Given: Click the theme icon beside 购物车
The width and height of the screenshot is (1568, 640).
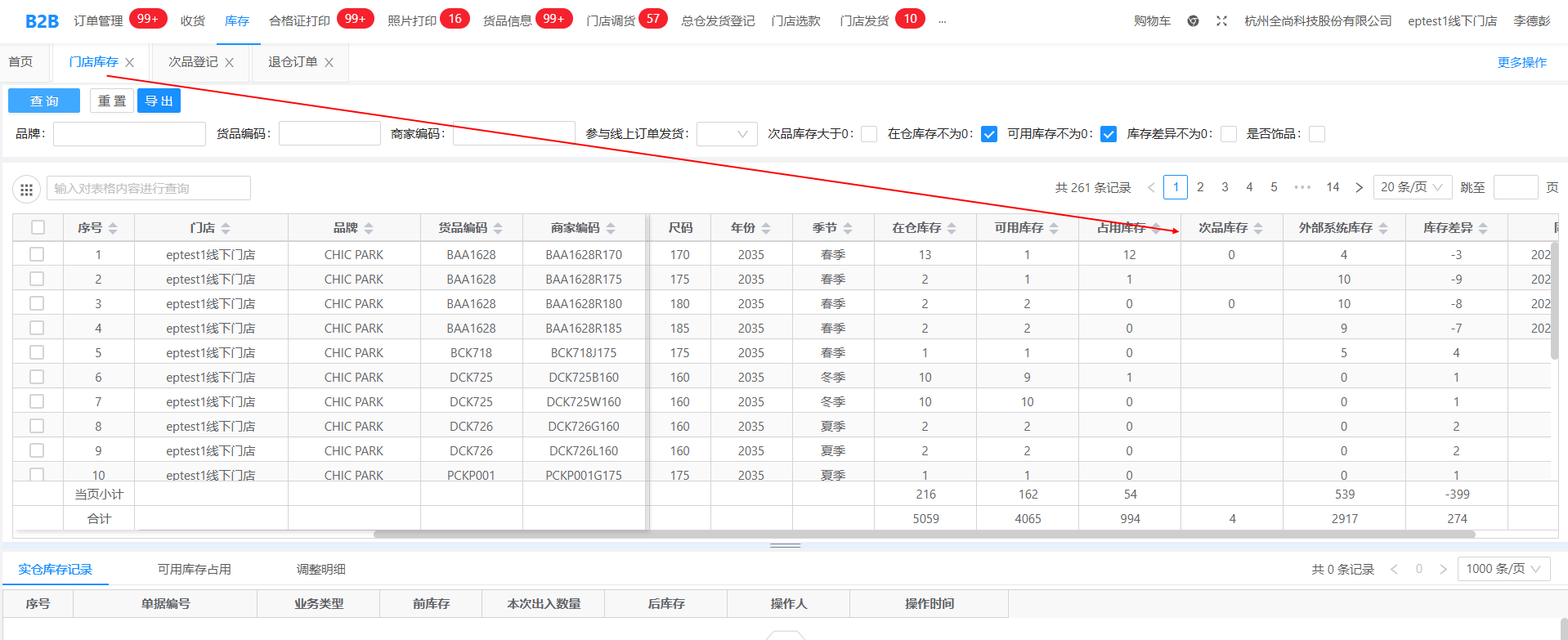Looking at the screenshot, I should tap(1193, 21).
